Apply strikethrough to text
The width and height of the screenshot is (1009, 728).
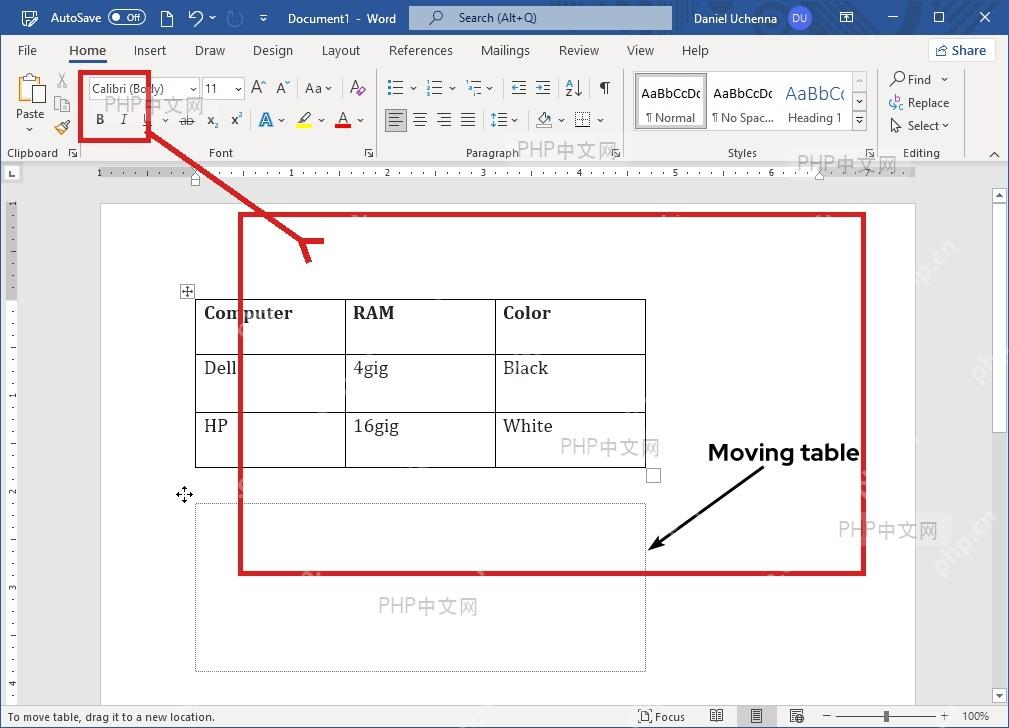(x=187, y=120)
